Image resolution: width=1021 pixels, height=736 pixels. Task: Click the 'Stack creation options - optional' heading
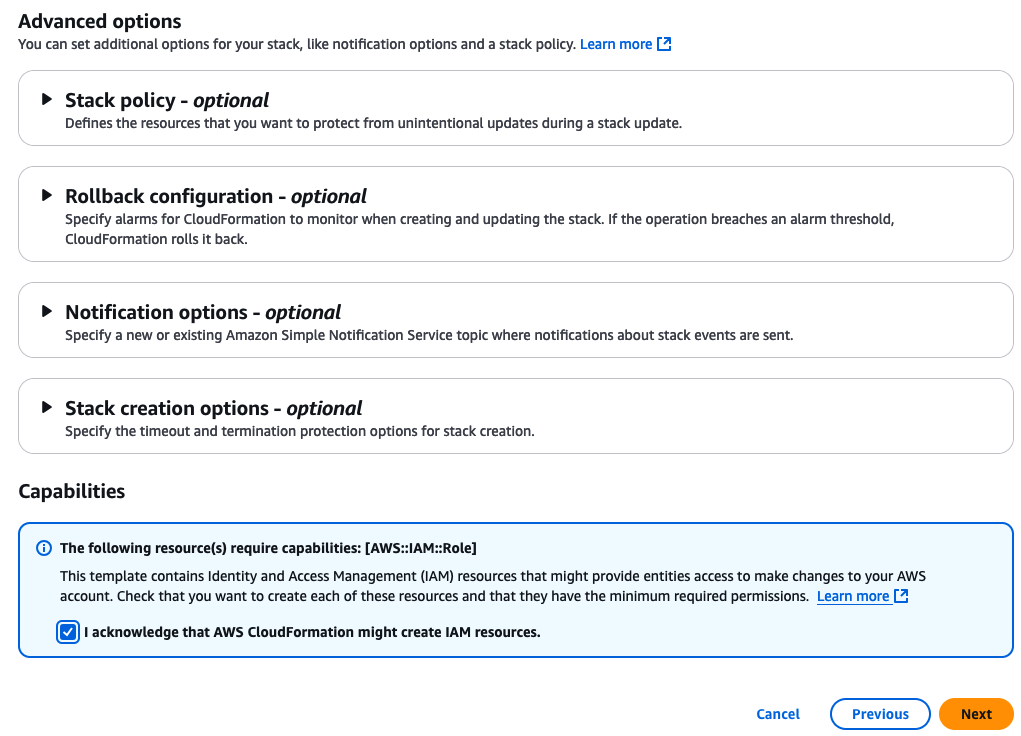pos(214,408)
